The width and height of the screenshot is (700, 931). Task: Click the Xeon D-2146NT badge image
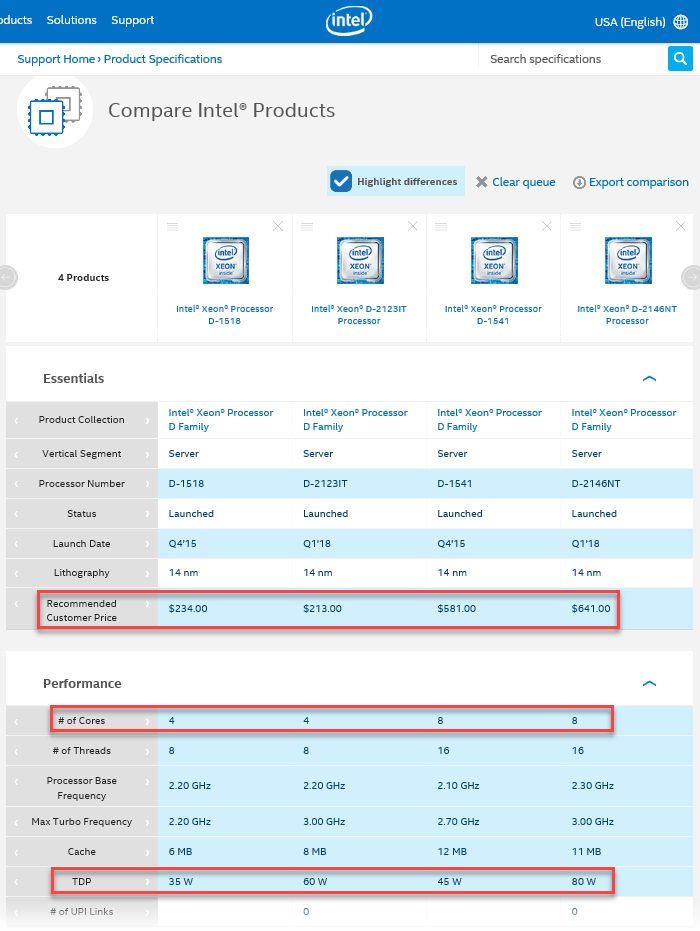(628, 261)
